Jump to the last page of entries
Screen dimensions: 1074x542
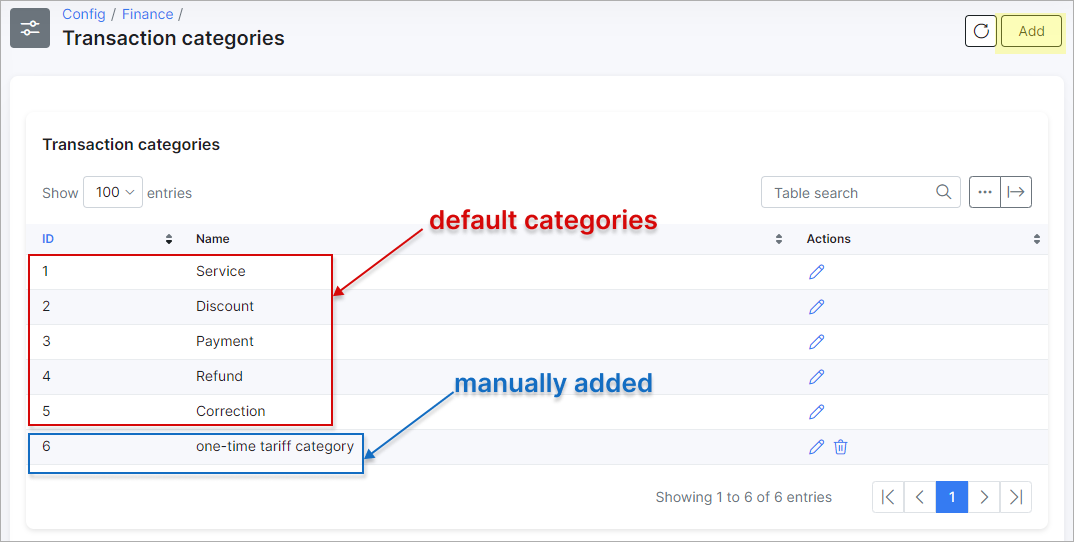[1016, 497]
